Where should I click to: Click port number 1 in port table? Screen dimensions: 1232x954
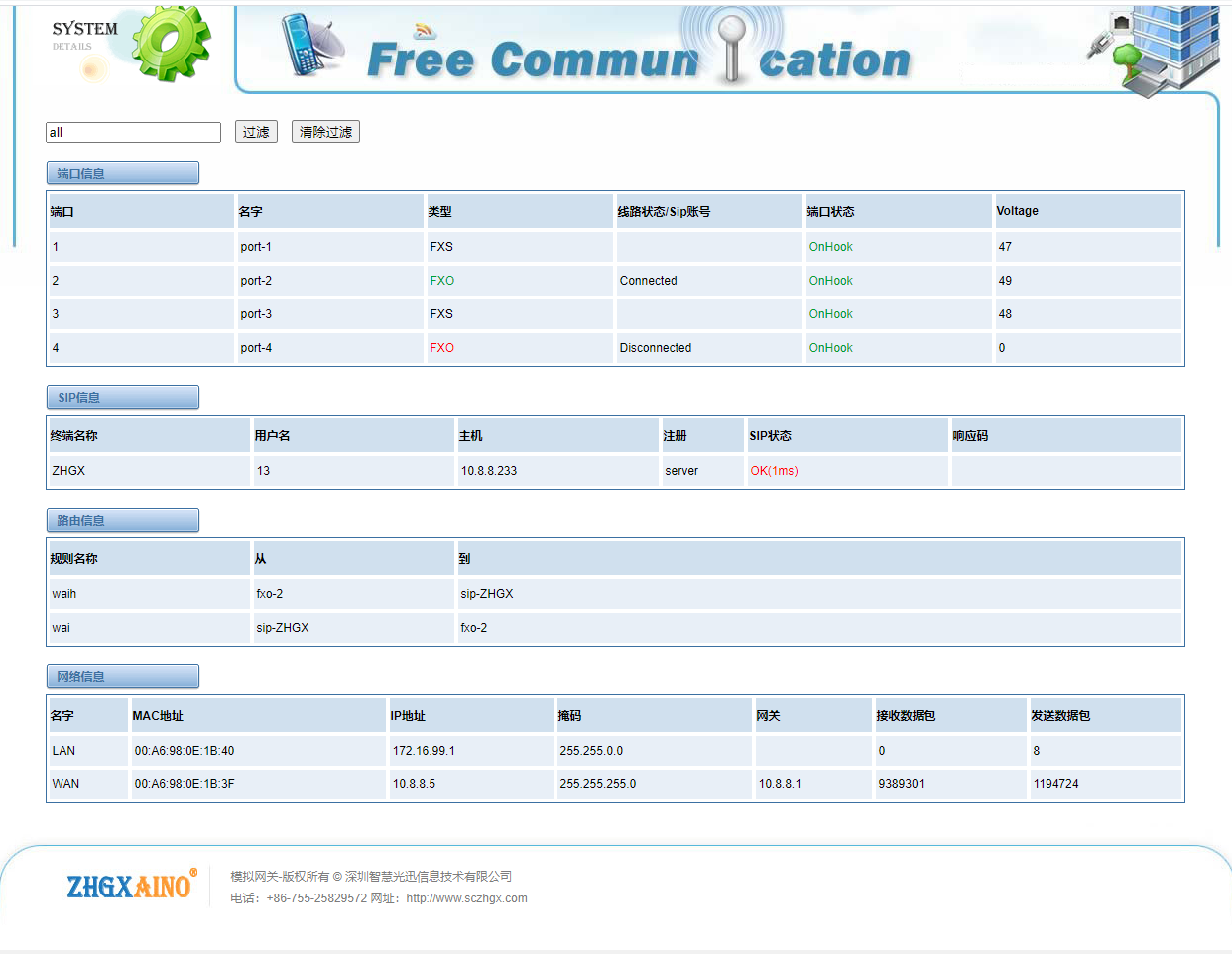pos(56,247)
